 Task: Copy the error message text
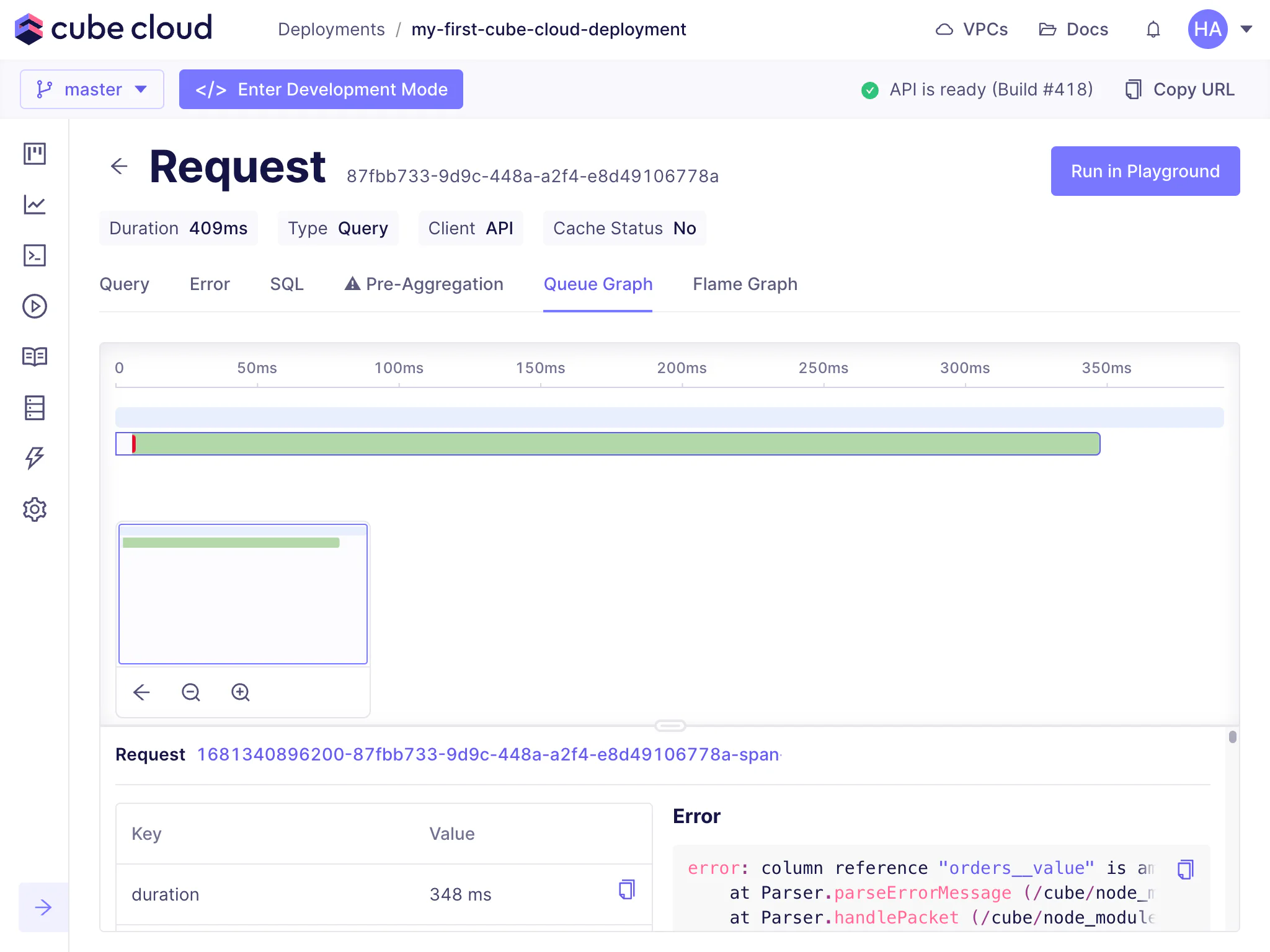(x=1185, y=869)
